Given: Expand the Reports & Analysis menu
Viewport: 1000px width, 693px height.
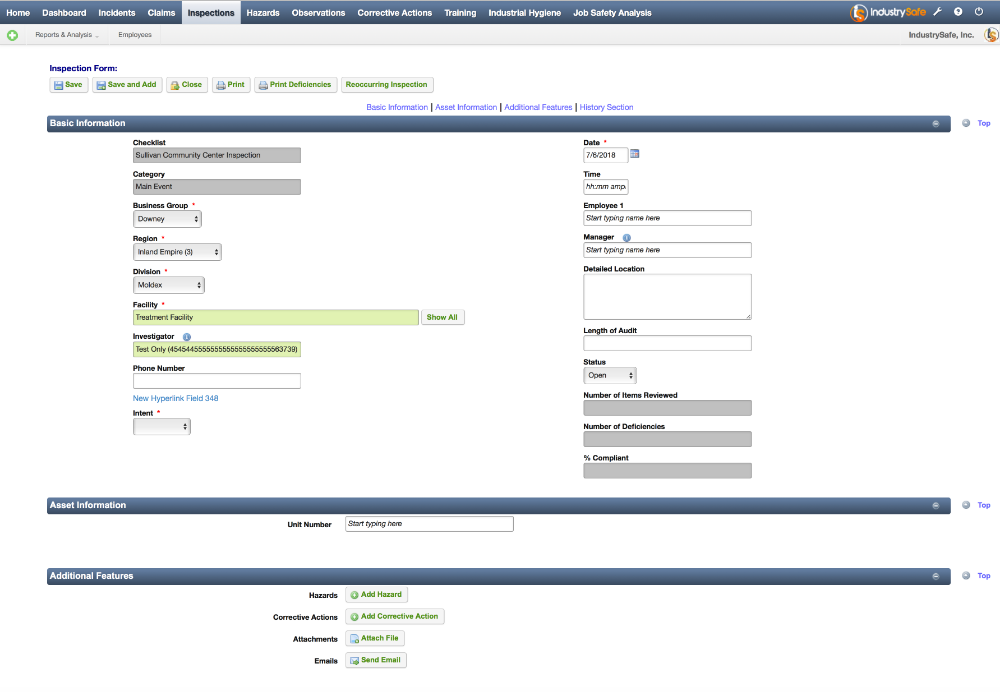Looking at the screenshot, I should point(67,35).
